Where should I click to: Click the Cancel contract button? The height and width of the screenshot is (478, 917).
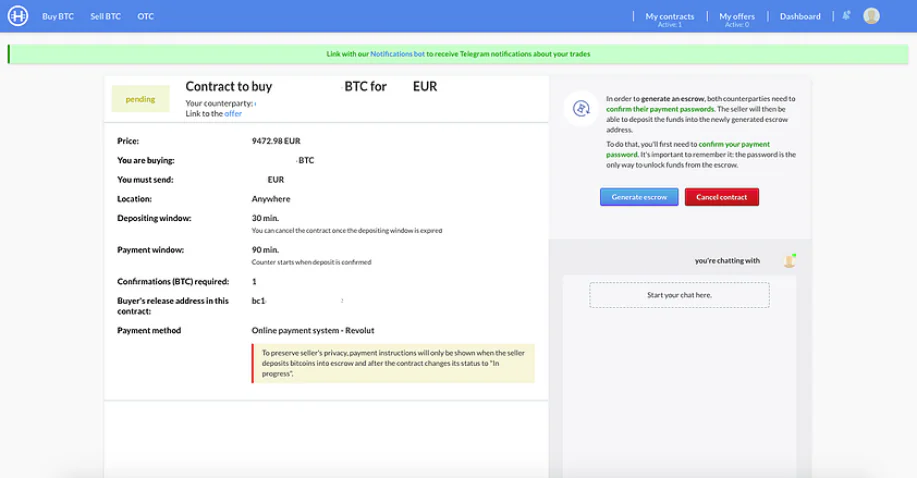[x=722, y=197]
